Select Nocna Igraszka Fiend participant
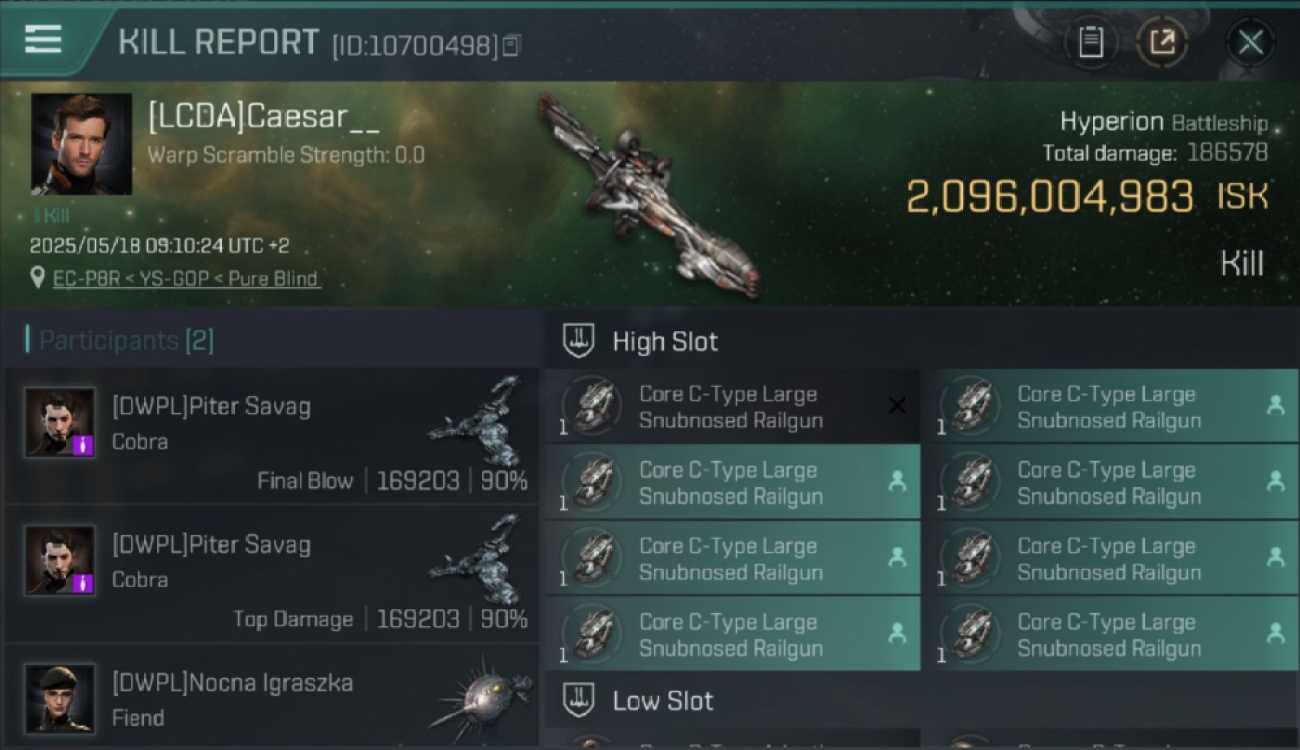 tap(271, 697)
